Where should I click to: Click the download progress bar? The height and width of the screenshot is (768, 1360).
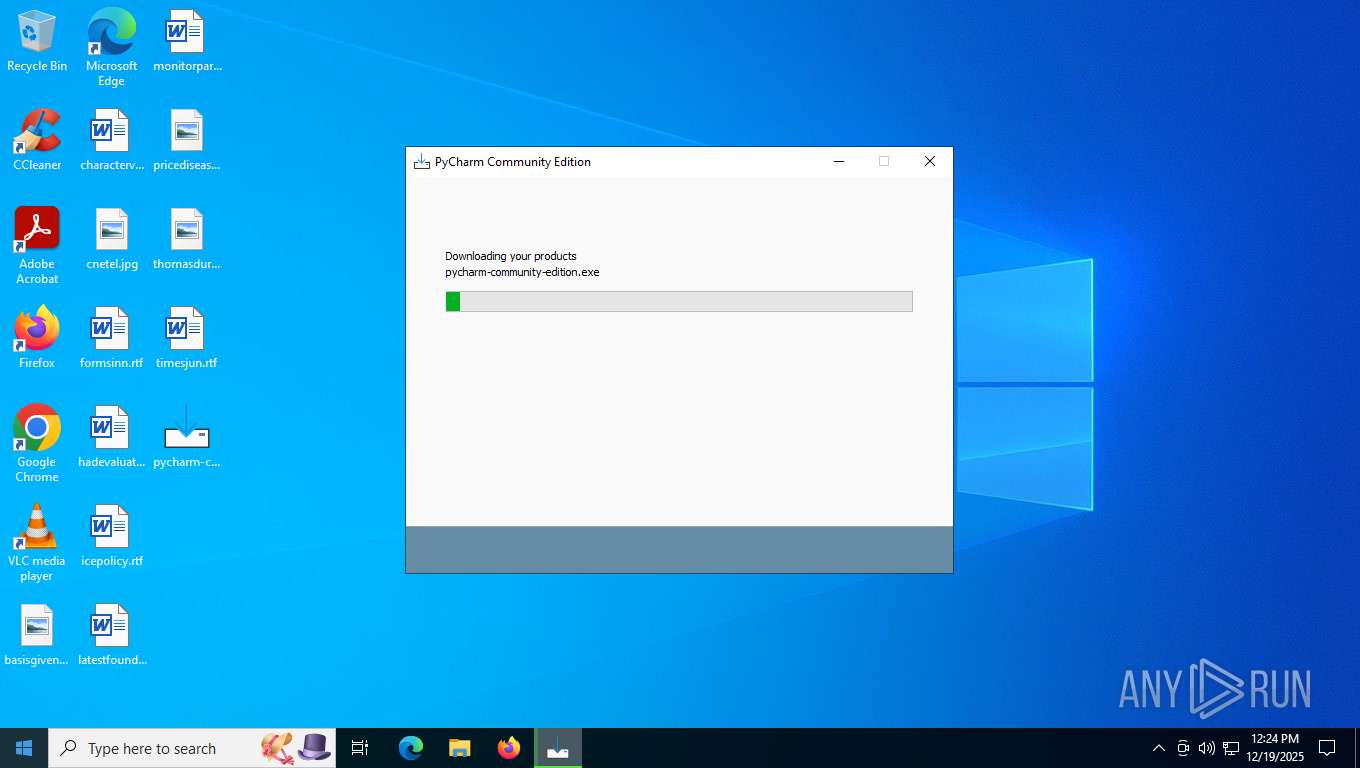pos(679,301)
